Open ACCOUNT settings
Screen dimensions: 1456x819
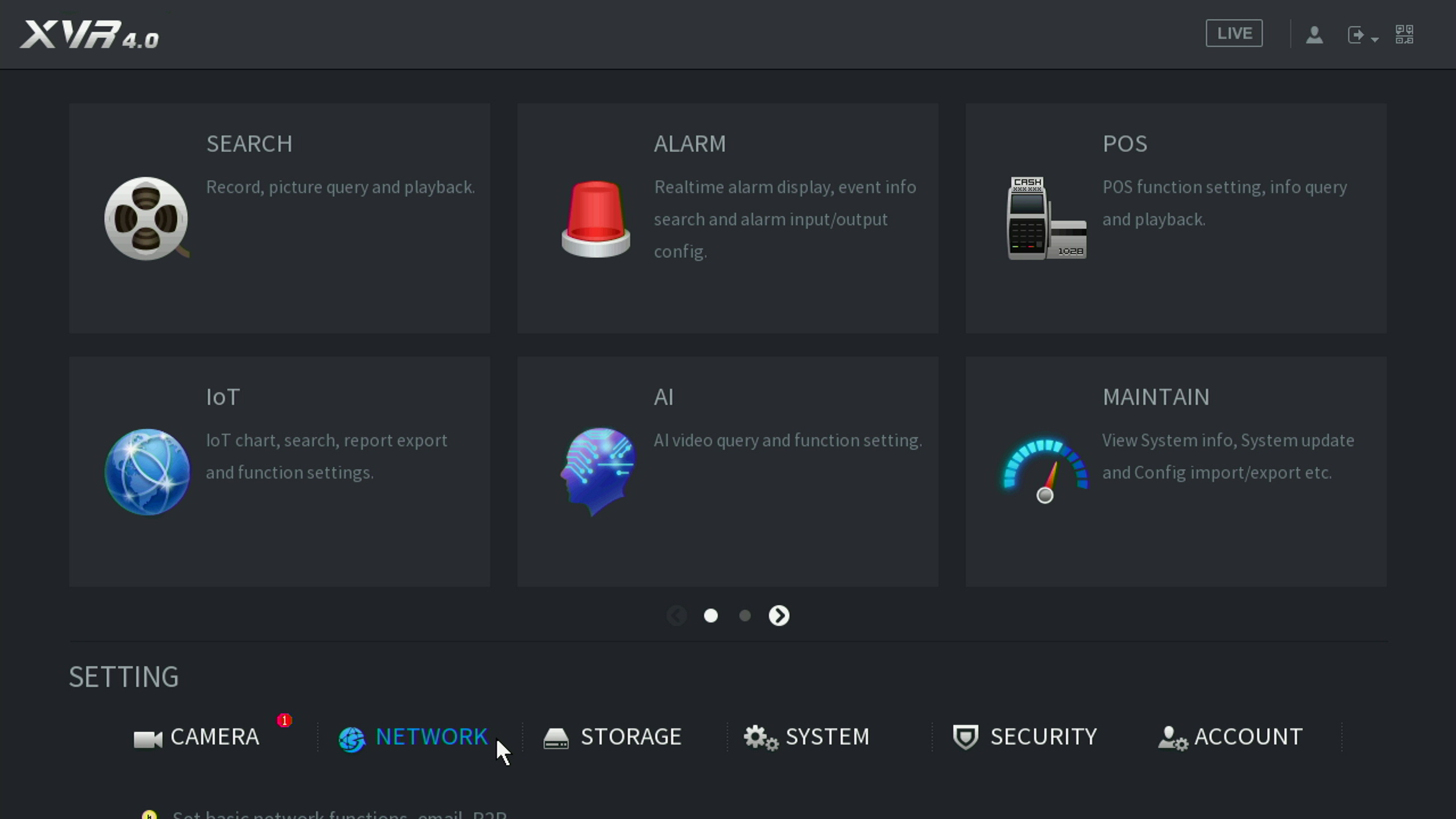(x=1230, y=737)
